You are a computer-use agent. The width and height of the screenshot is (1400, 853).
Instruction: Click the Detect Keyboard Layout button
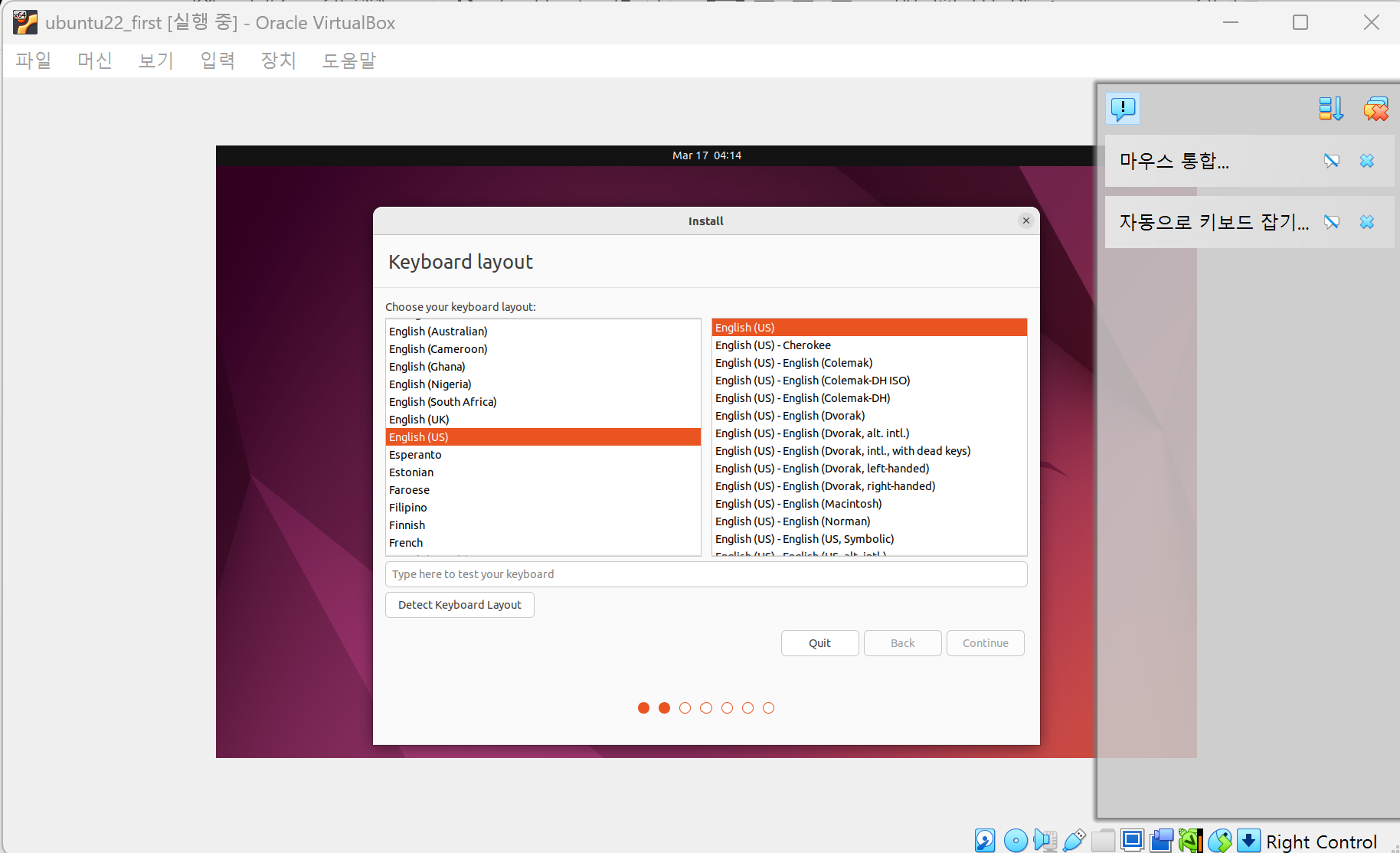[460, 605]
